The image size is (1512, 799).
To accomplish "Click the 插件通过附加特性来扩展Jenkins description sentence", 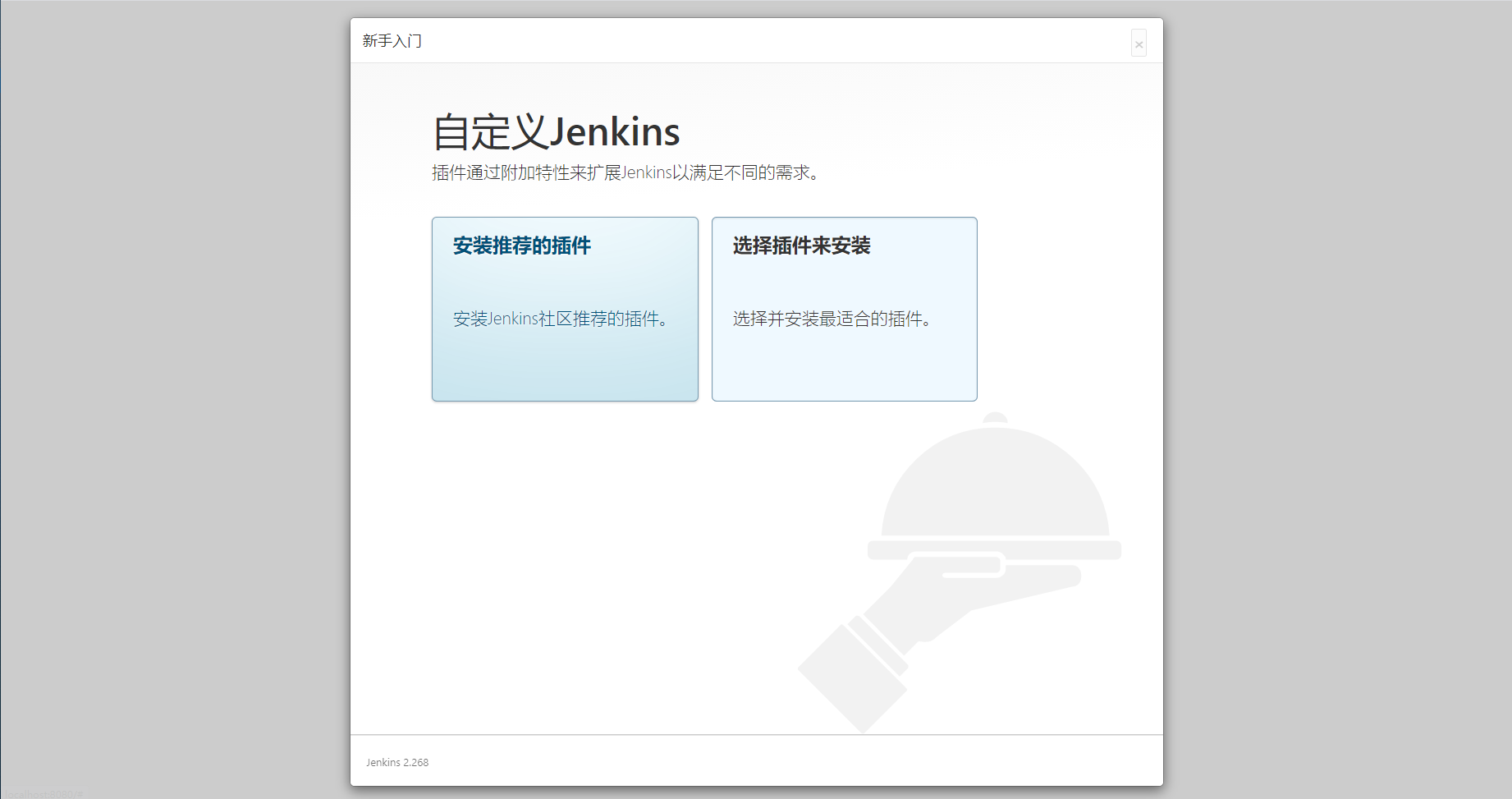I will pos(628,172).
